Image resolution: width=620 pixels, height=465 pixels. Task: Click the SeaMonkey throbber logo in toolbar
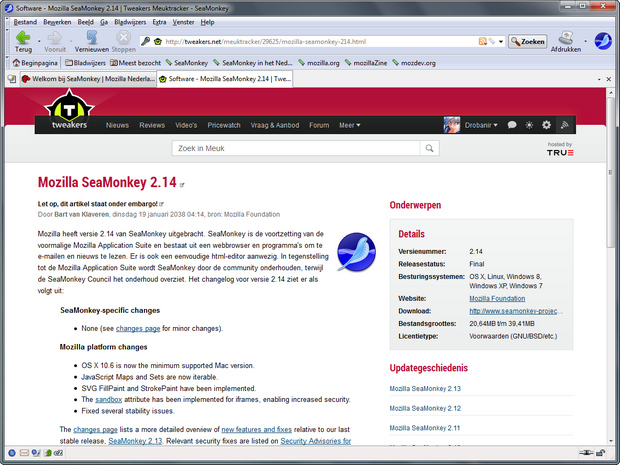point(603,41)
